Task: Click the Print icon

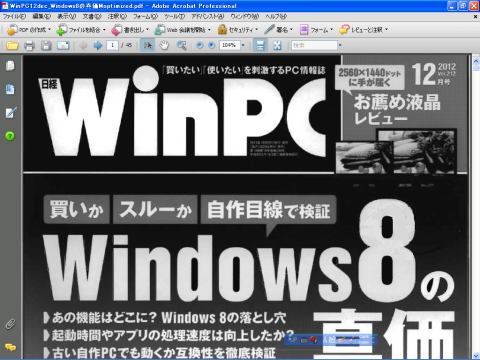Action: point(29,45)
